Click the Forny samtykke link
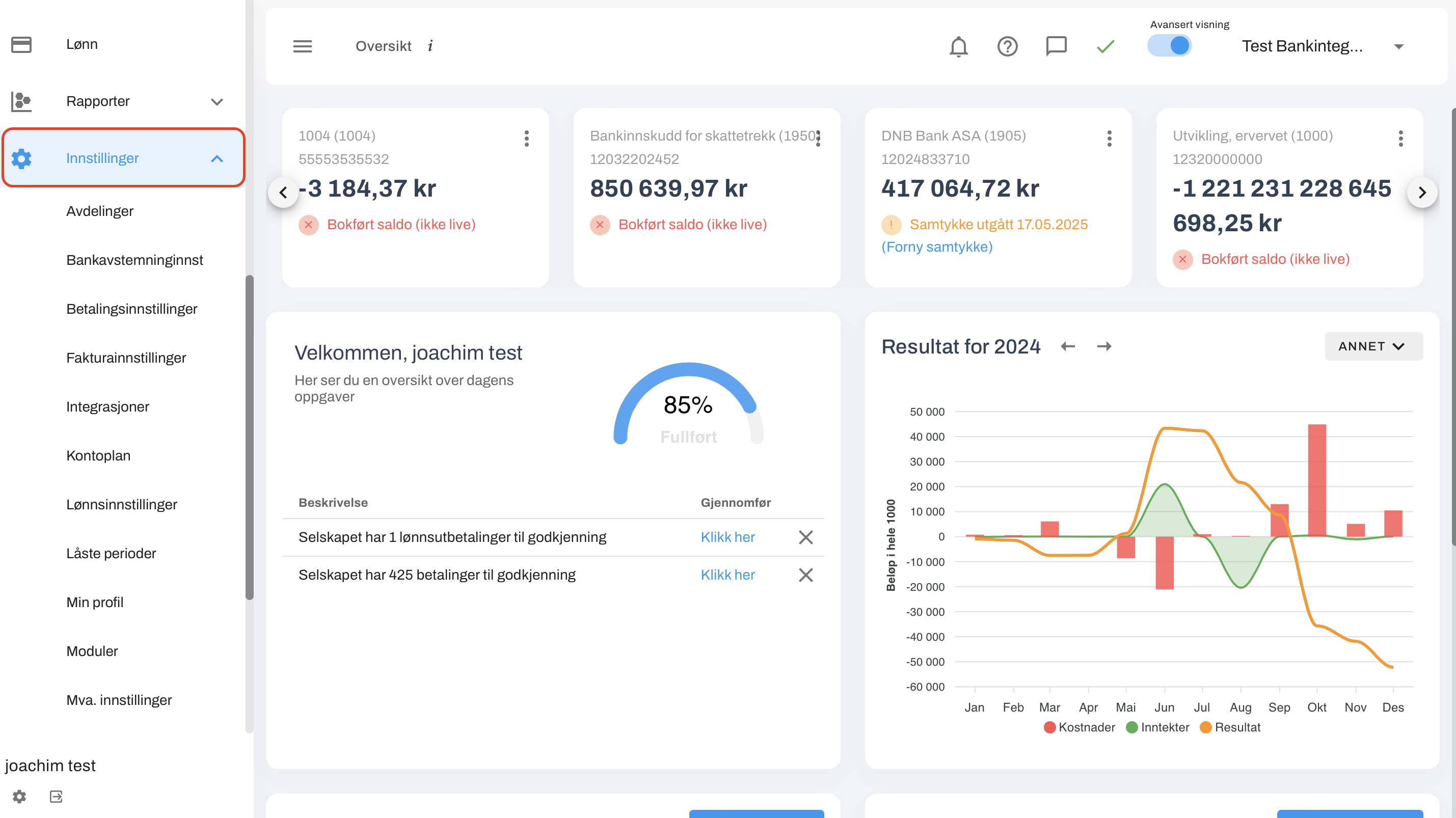This screenshot has height=818, width=1456. [x=936, y=247]
